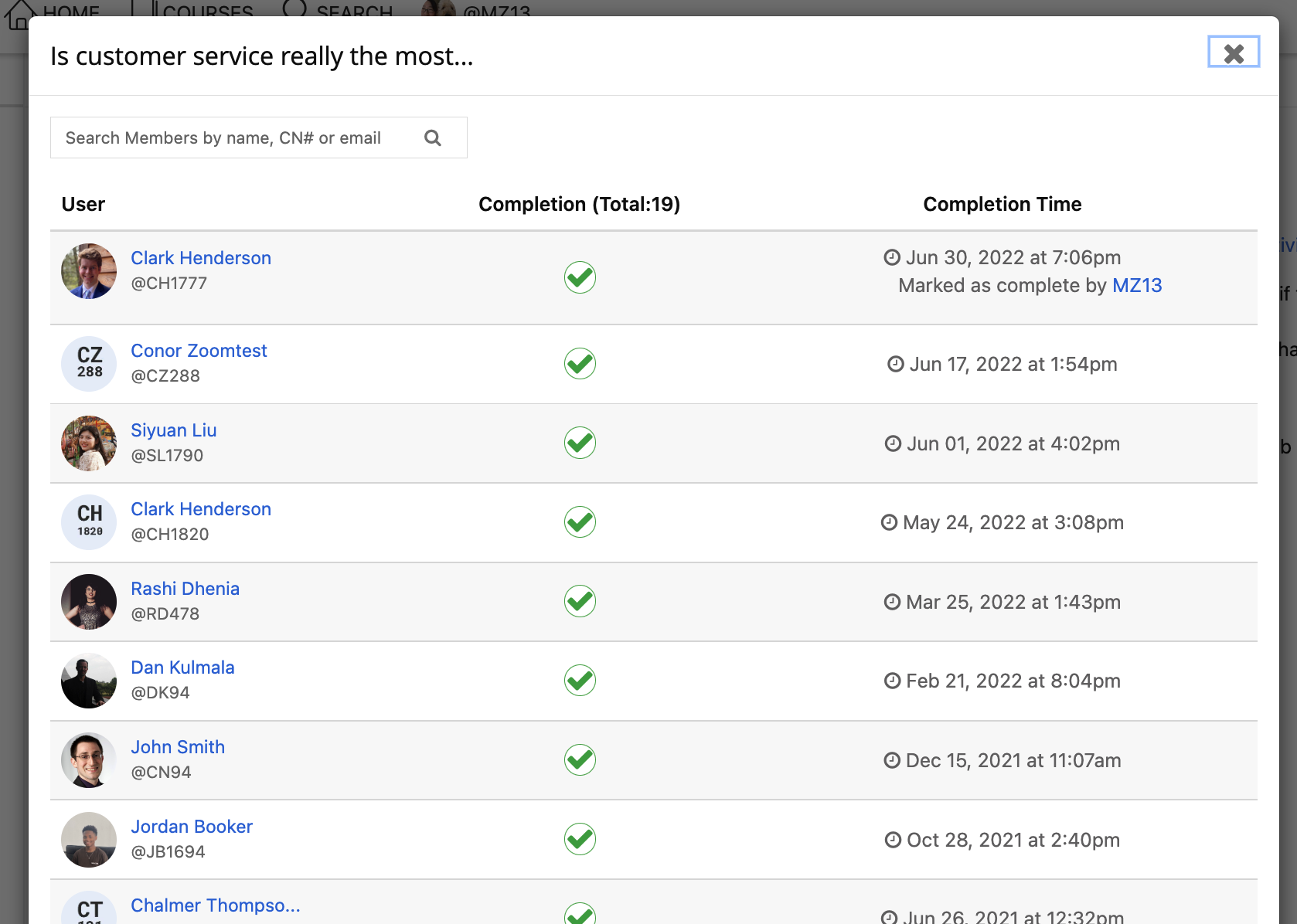1297x924 pixels.
Task: Click clock icon beside Mar 25, 2022 time
Action: point(892,602)
